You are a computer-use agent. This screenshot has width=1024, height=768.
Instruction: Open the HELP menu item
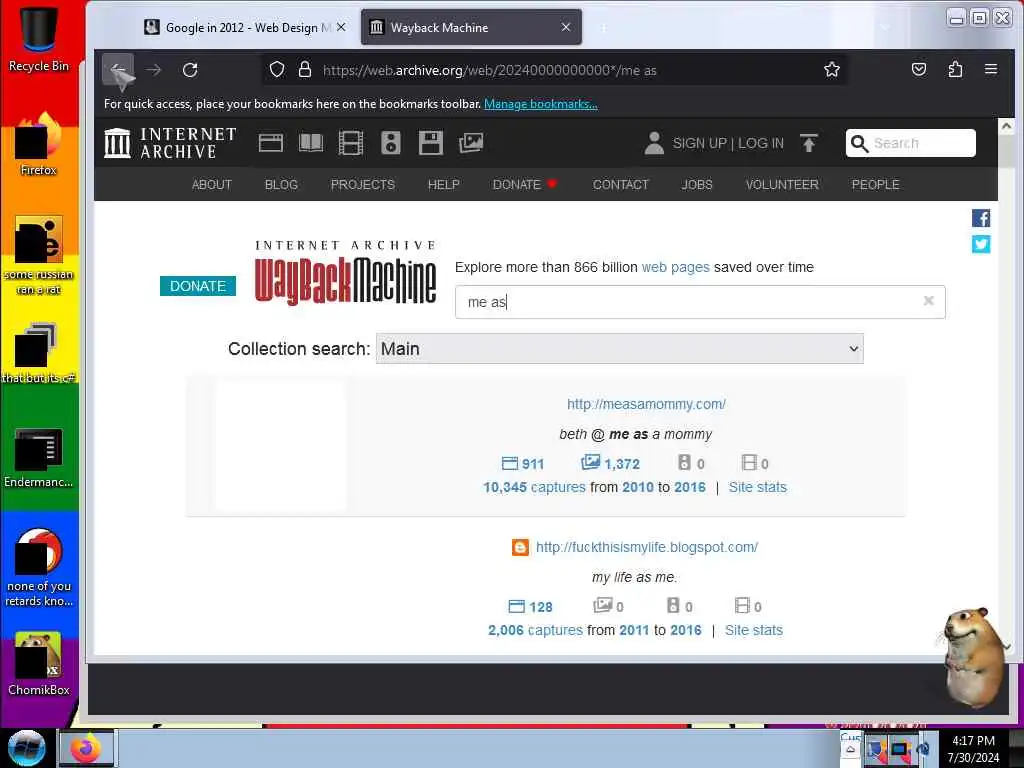click(443, 185)
